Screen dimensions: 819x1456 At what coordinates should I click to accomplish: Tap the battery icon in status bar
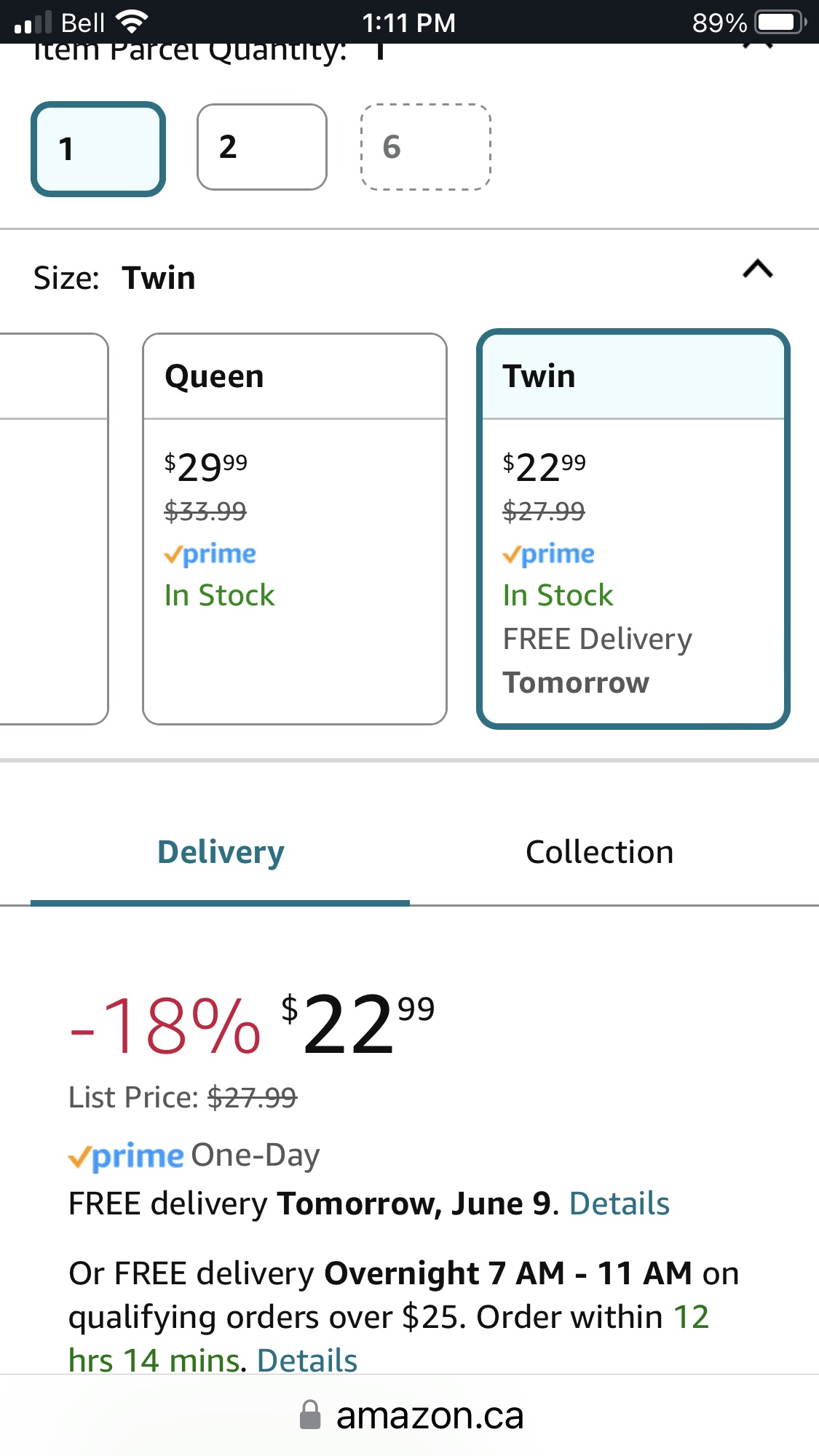(x=780, y=23)
